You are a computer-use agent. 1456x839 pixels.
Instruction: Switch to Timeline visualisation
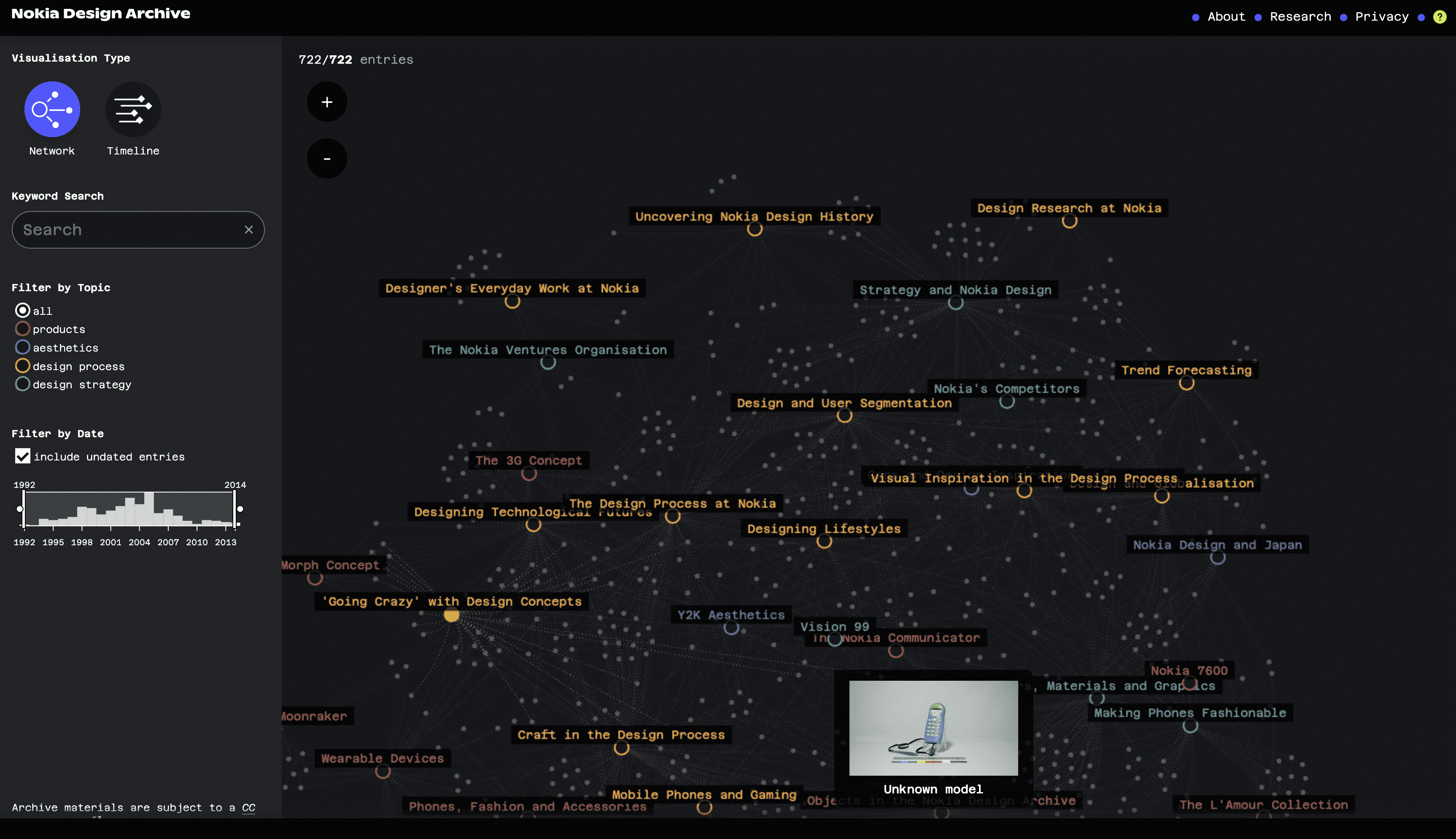133,109
